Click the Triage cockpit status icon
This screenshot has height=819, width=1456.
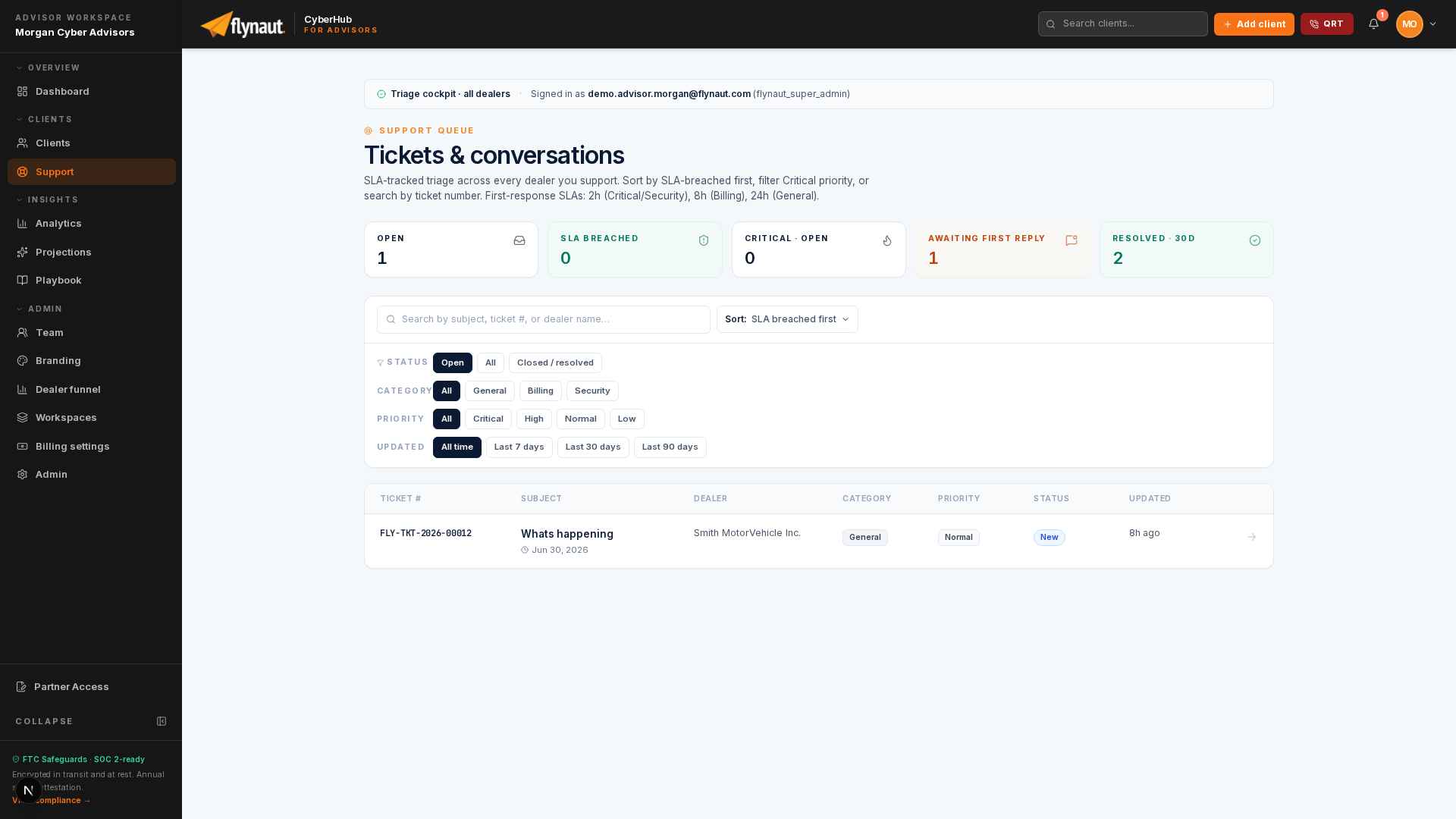(381, 94)
